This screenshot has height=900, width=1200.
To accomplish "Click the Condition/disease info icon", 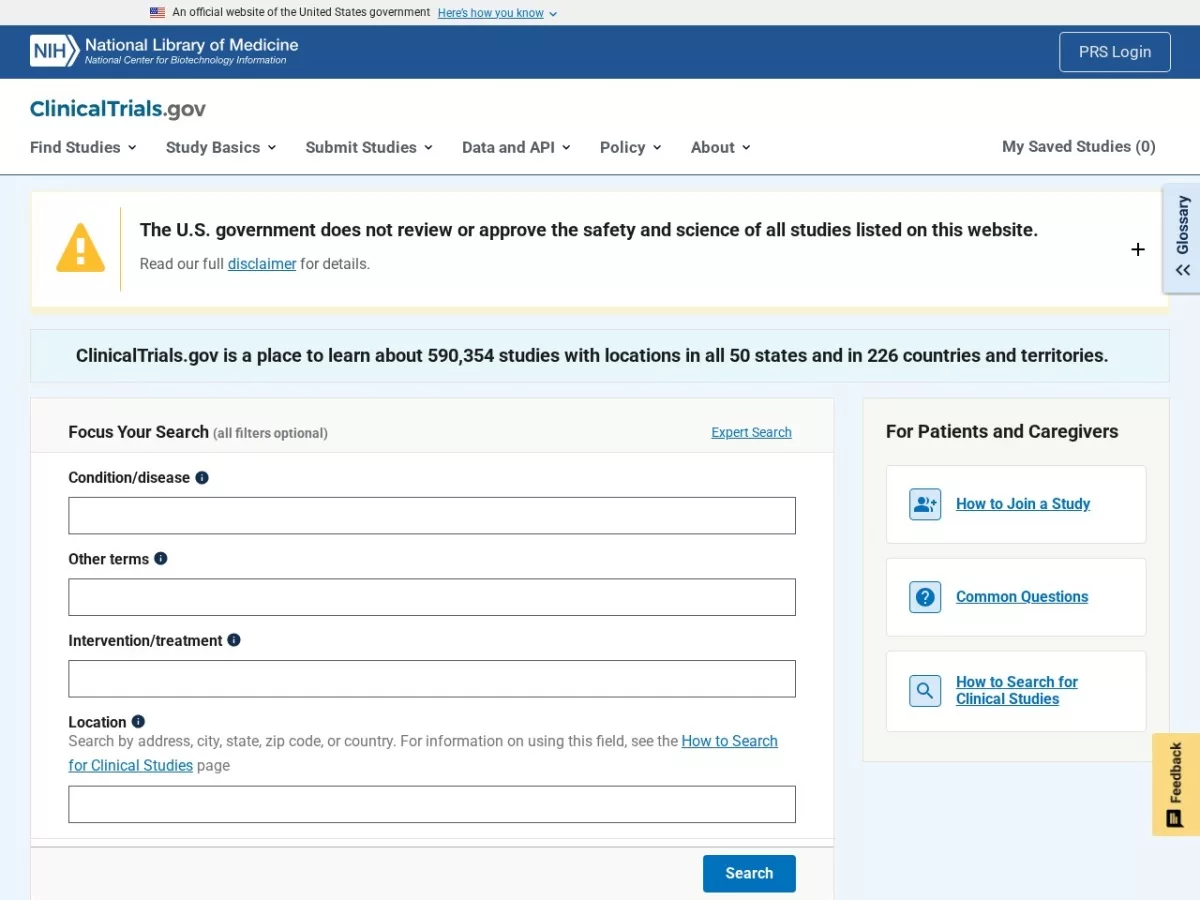I will 202,478.
